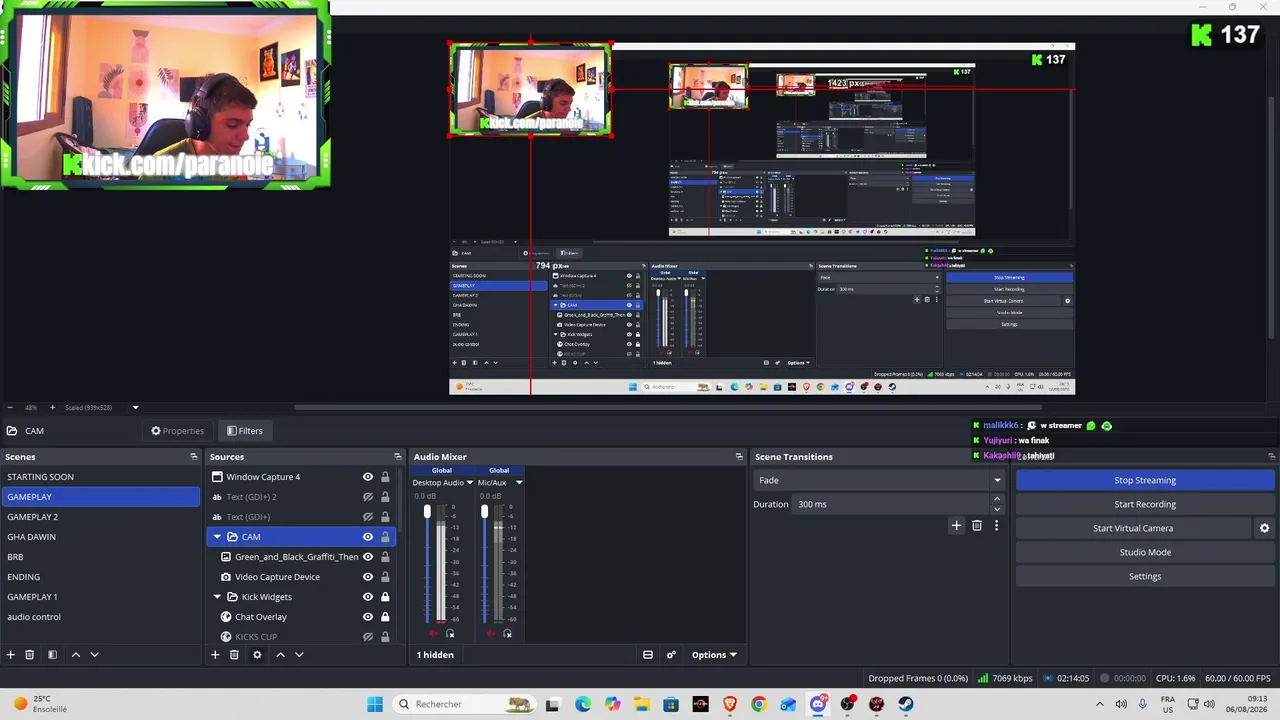Screen dimensions: 1280x720
Task: Start the Virtual Camera
Action: click(1133, 528)
